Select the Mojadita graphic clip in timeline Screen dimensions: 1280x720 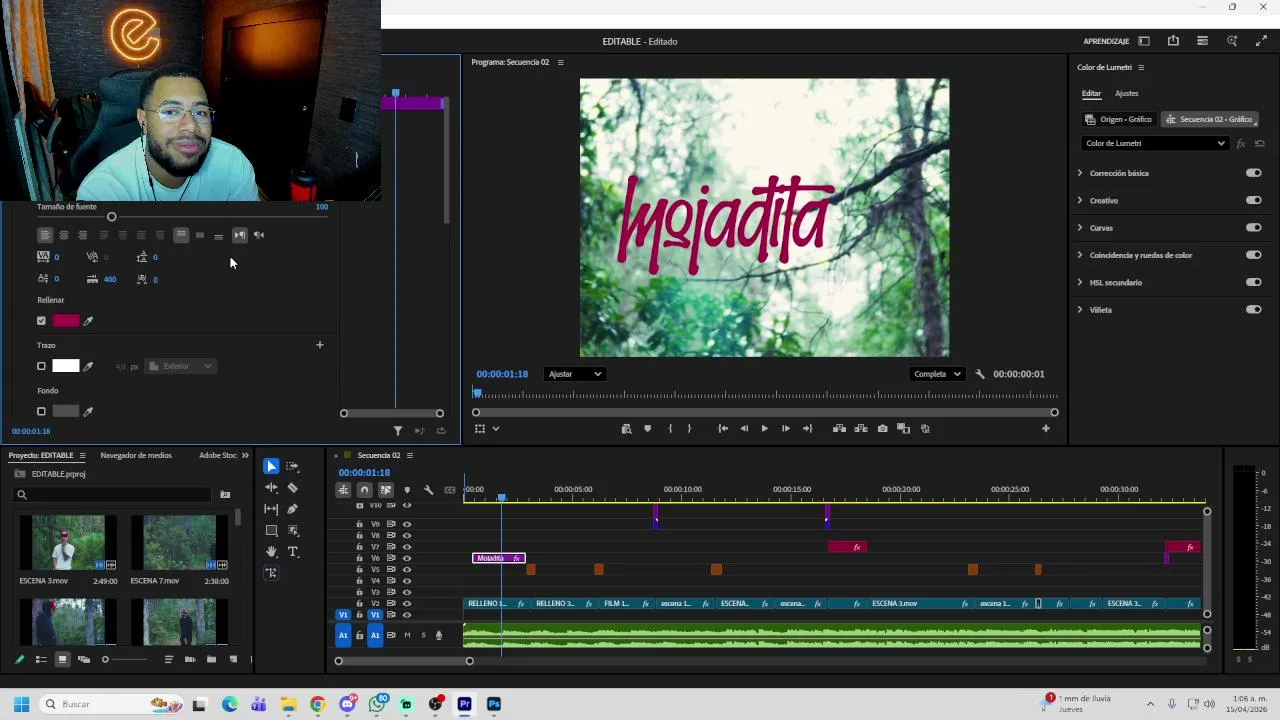click(498, 558)
